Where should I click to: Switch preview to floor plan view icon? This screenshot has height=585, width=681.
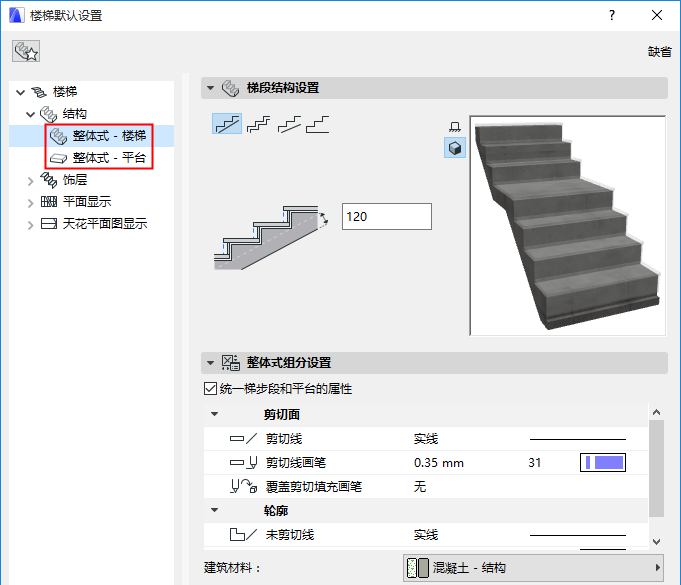[455, 126]
